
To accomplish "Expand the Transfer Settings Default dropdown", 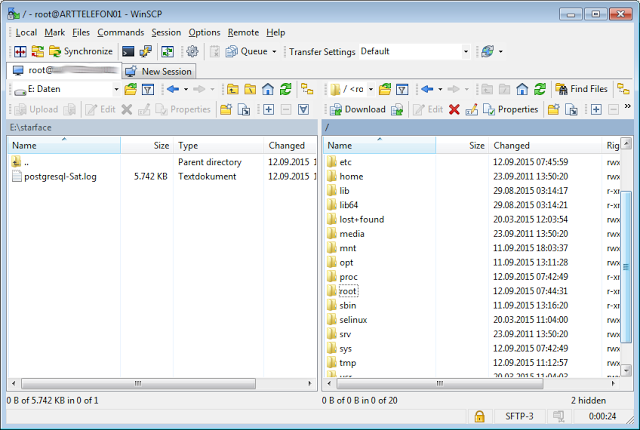I will pyautogui.click(x=465, y=51).
